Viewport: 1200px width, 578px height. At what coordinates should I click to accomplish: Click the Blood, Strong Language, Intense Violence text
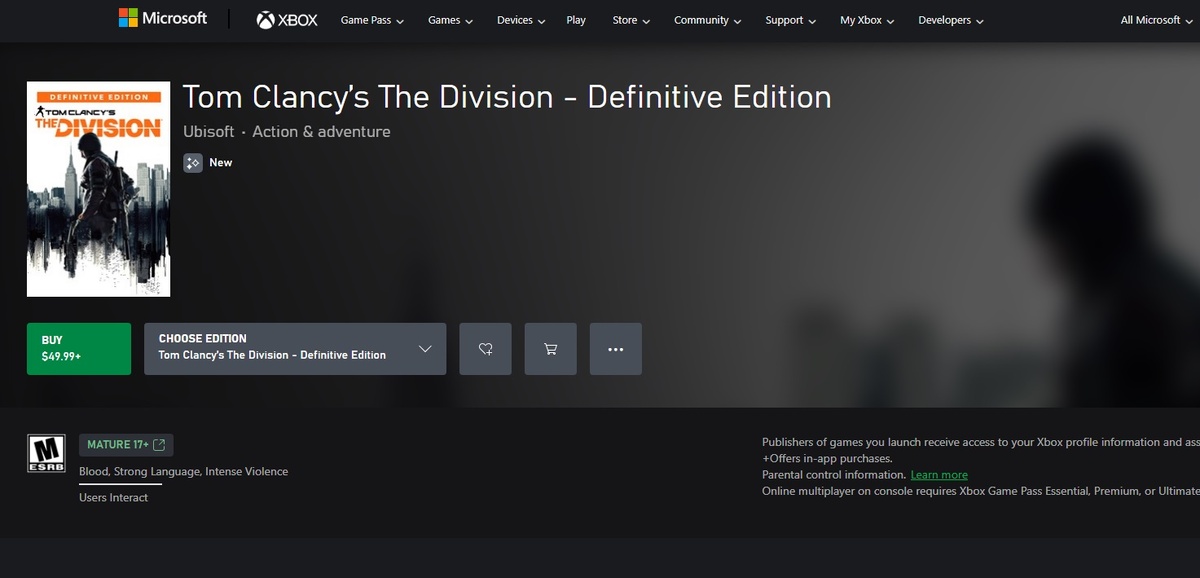183,472
